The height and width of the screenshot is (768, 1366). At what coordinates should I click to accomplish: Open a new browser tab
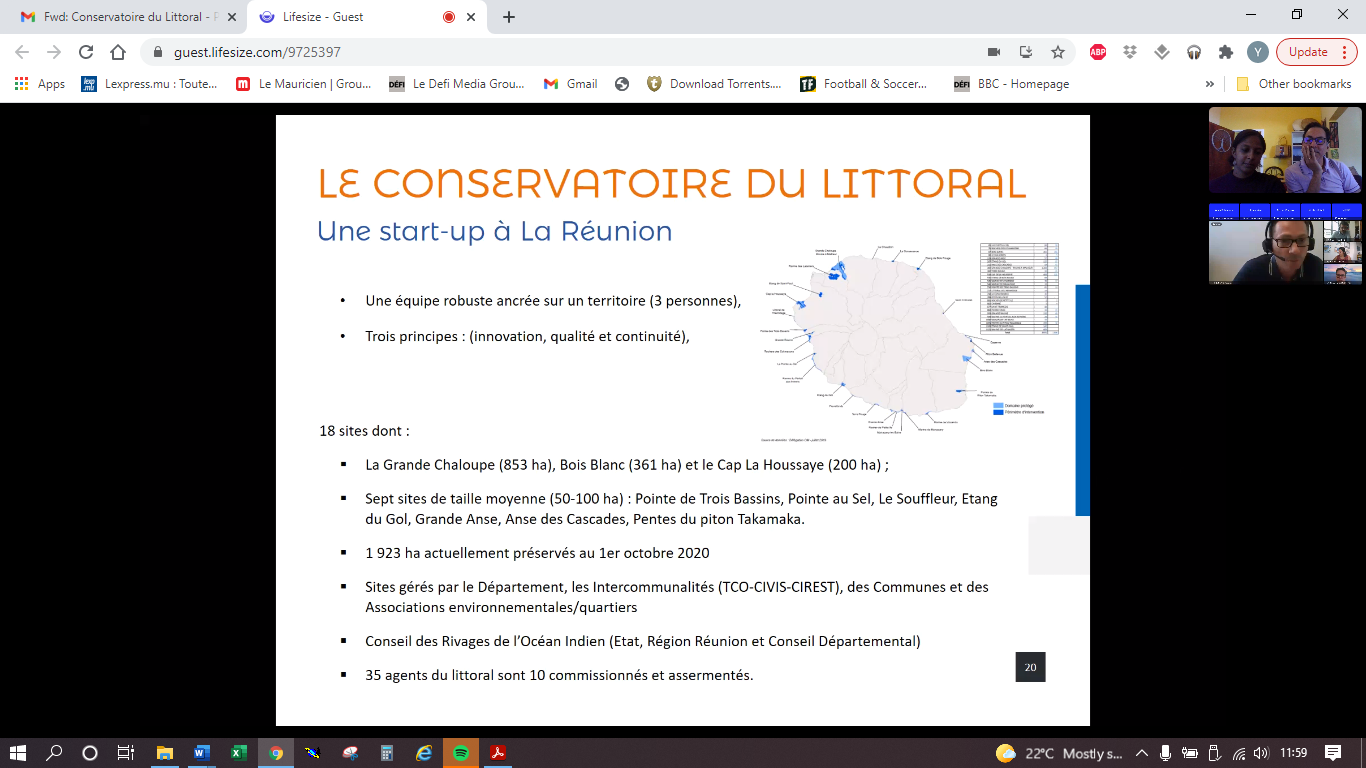509,17
